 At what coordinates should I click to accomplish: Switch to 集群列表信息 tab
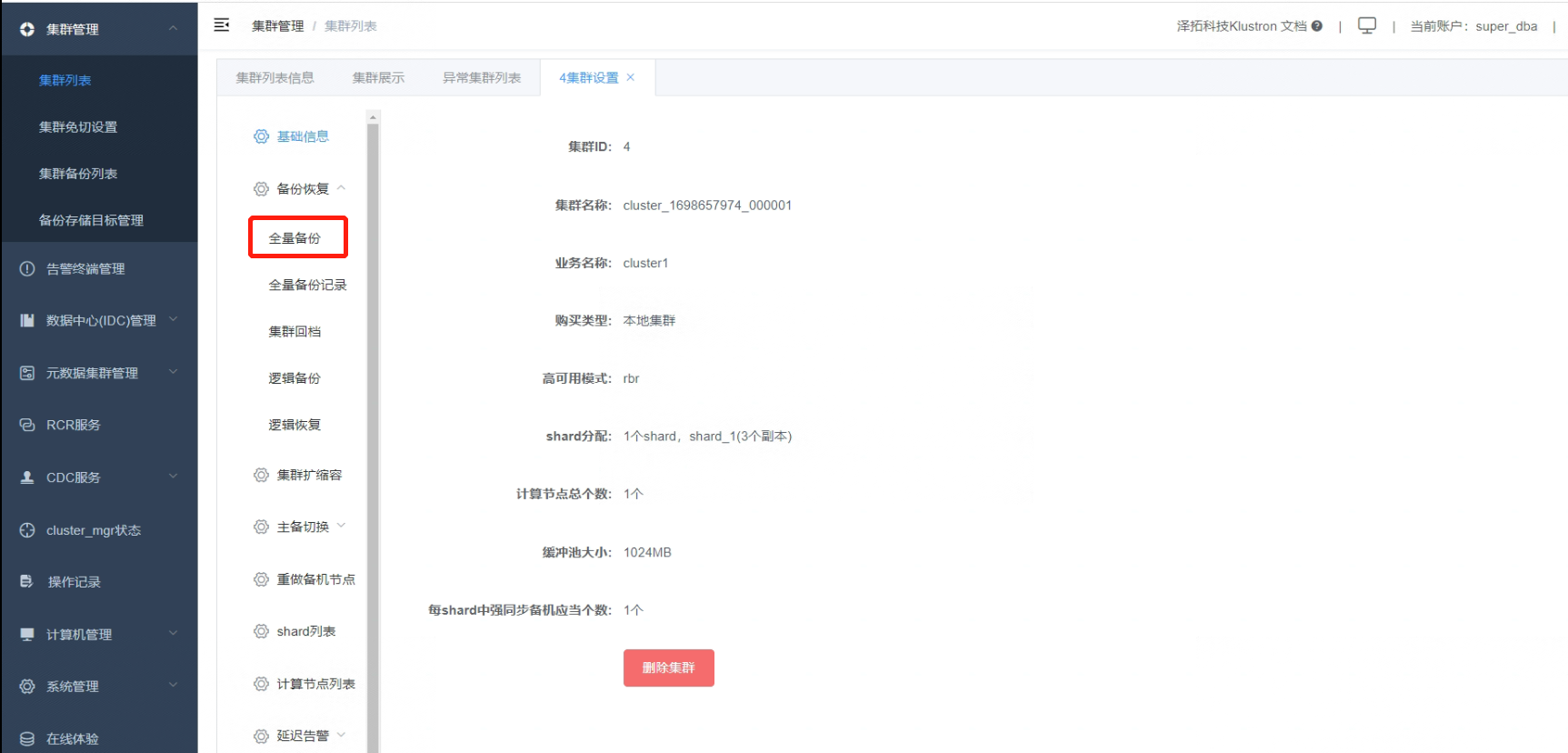click(275, 77)
